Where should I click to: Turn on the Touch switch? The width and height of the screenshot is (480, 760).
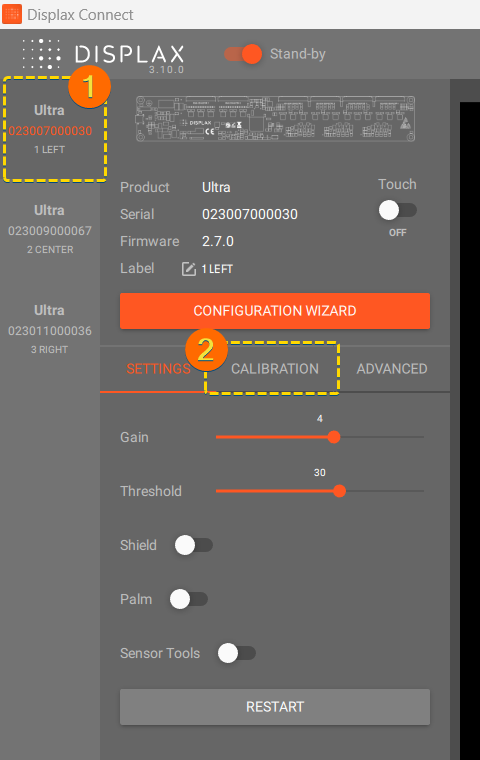(398, 210)
